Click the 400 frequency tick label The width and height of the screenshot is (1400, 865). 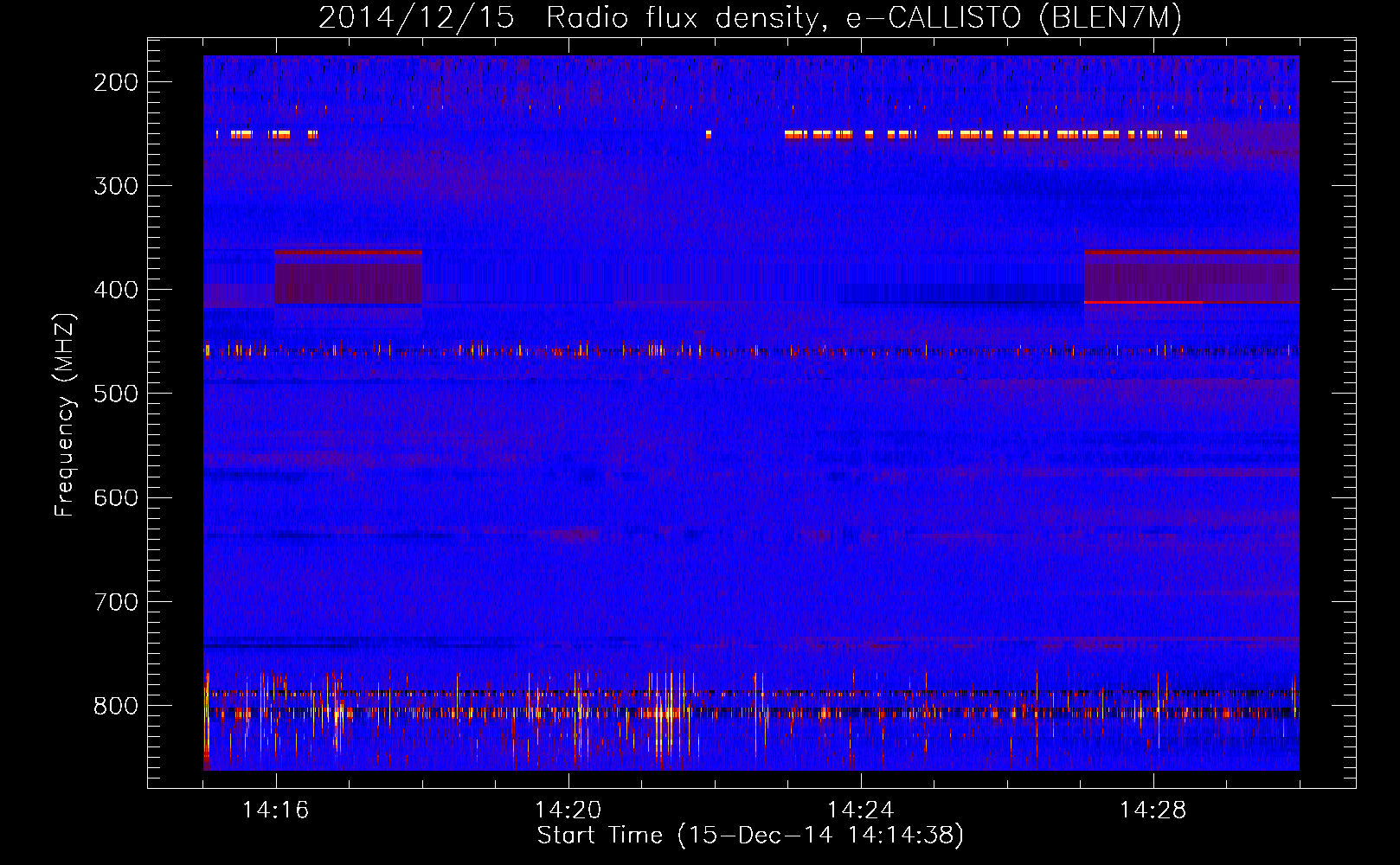tap(116, 290)
